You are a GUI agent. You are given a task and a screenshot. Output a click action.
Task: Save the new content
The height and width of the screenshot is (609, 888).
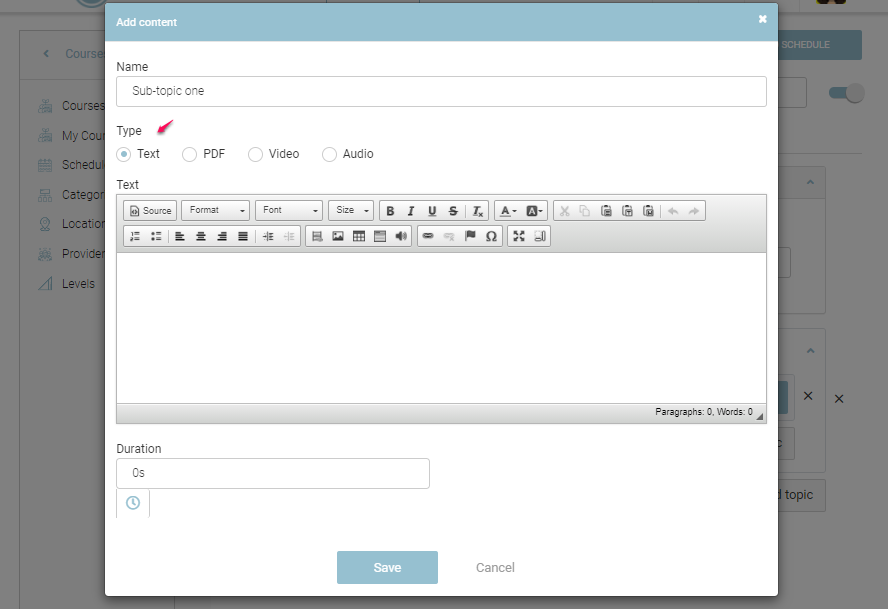click(387, 567)
